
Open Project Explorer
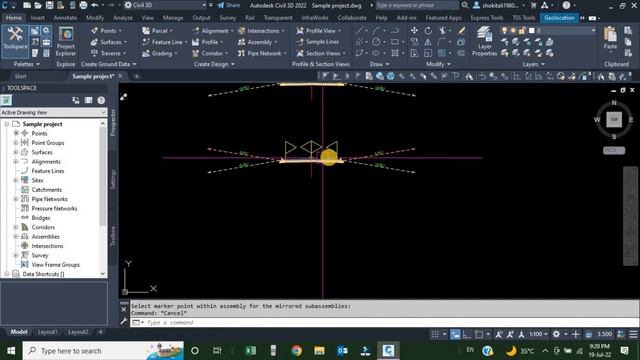(66, 42)
